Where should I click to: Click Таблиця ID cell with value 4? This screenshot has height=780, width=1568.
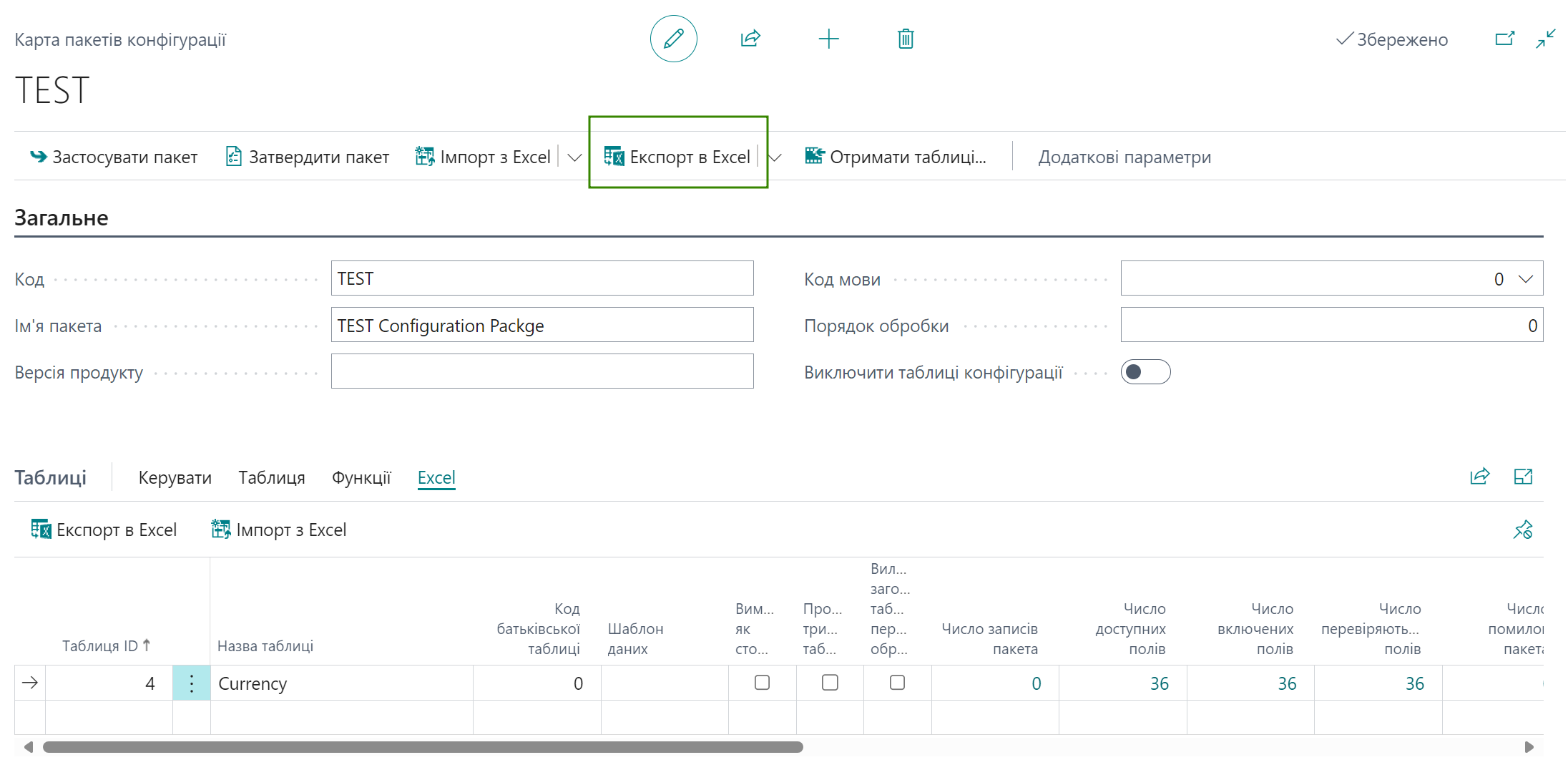(x=109, y=683)
